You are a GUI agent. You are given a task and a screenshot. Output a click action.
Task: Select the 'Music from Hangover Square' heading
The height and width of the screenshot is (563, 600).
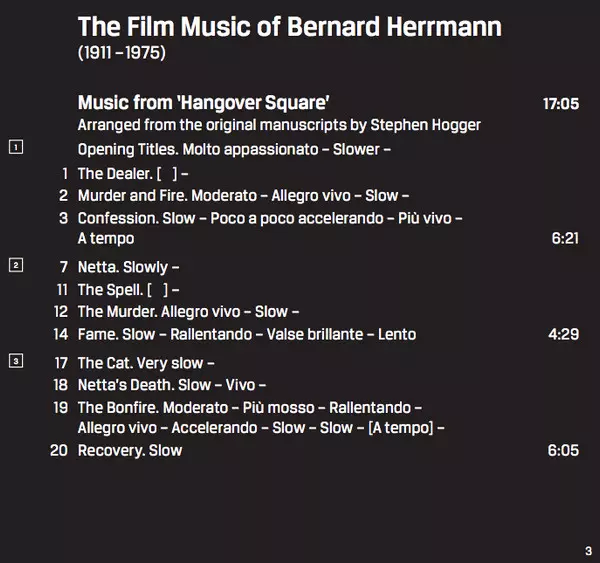tap(204, 103)
